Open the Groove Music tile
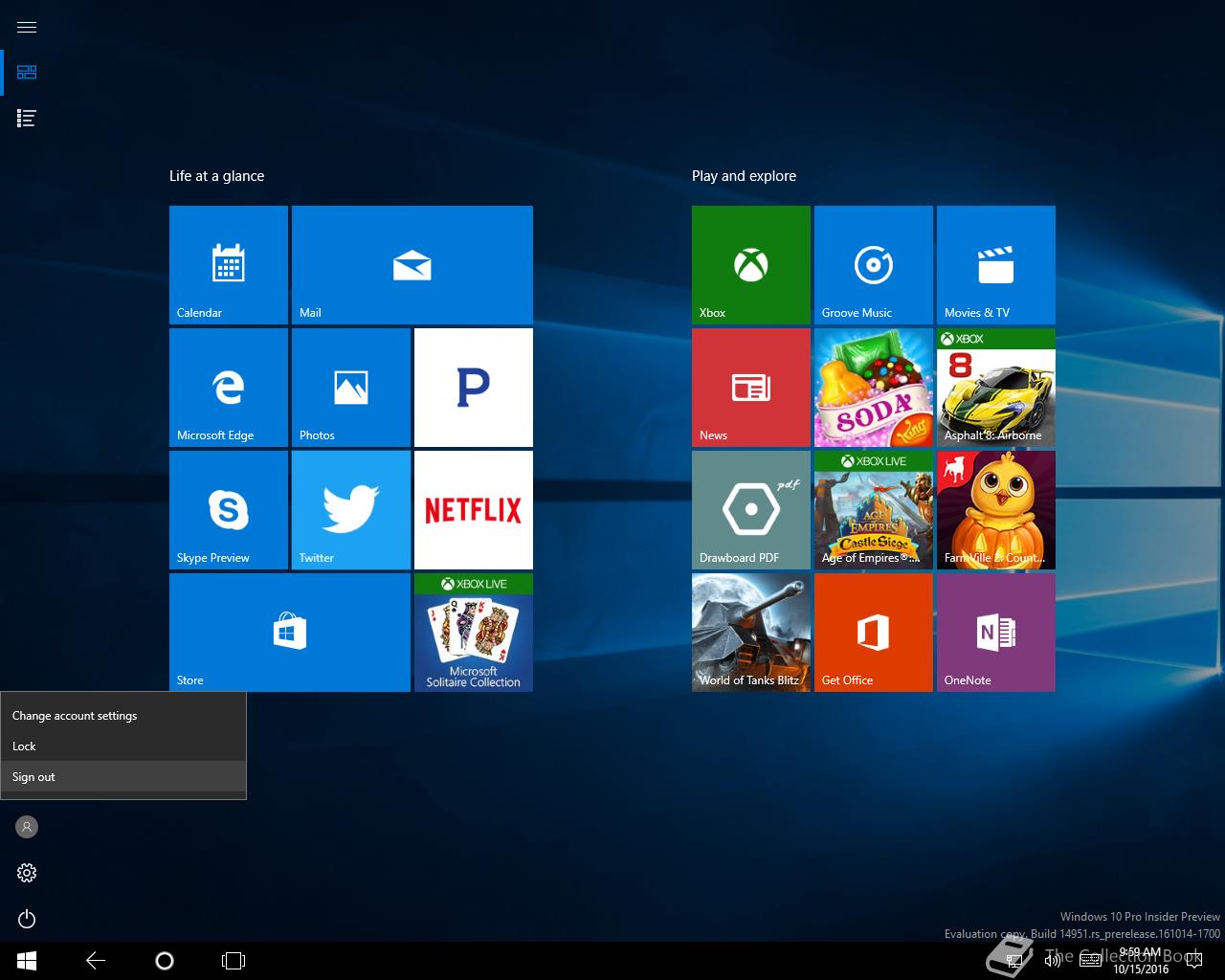The image size is (1225, 980). (874, 265)
